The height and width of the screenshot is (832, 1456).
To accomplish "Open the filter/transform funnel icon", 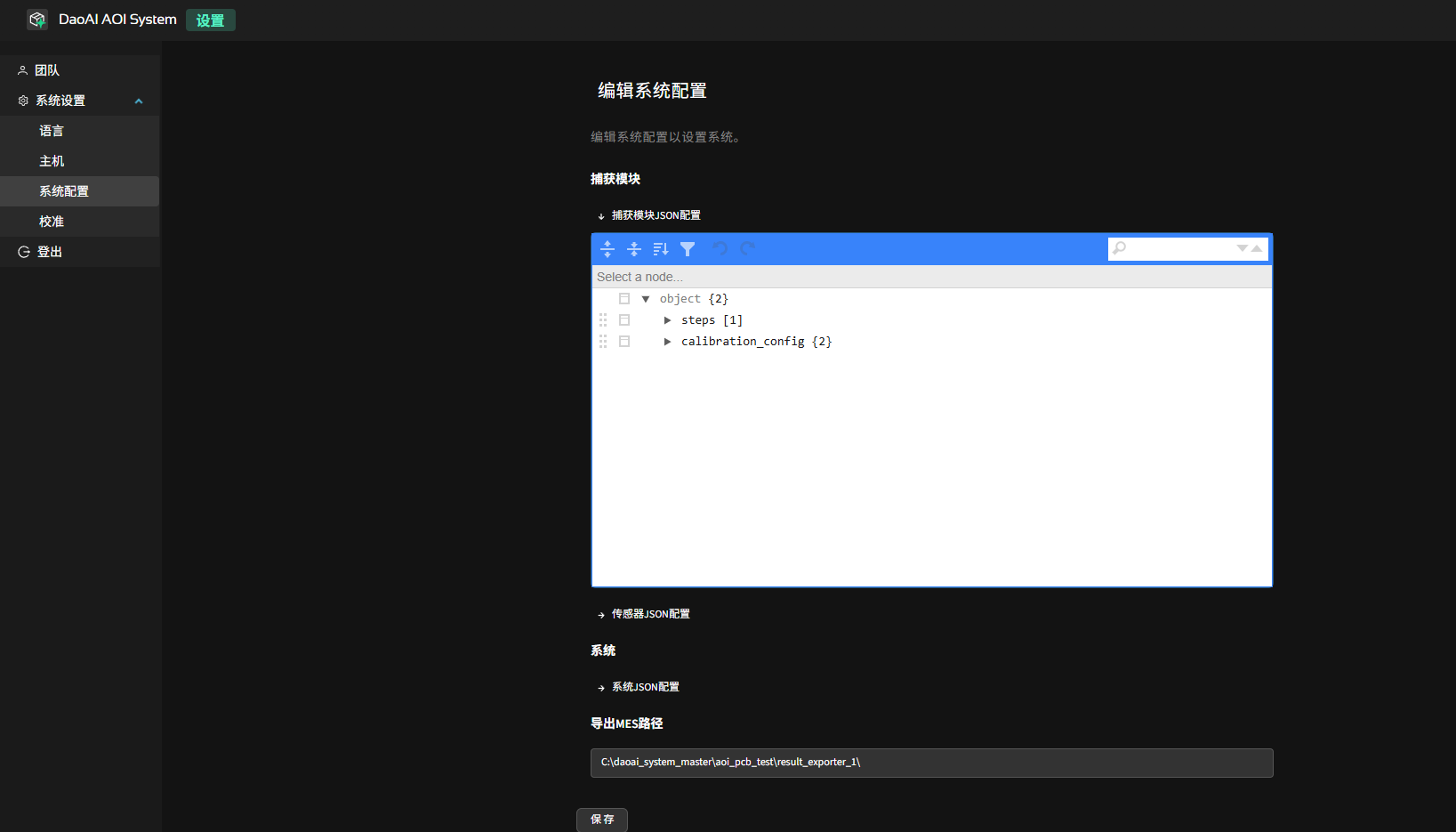I will 688,249.
